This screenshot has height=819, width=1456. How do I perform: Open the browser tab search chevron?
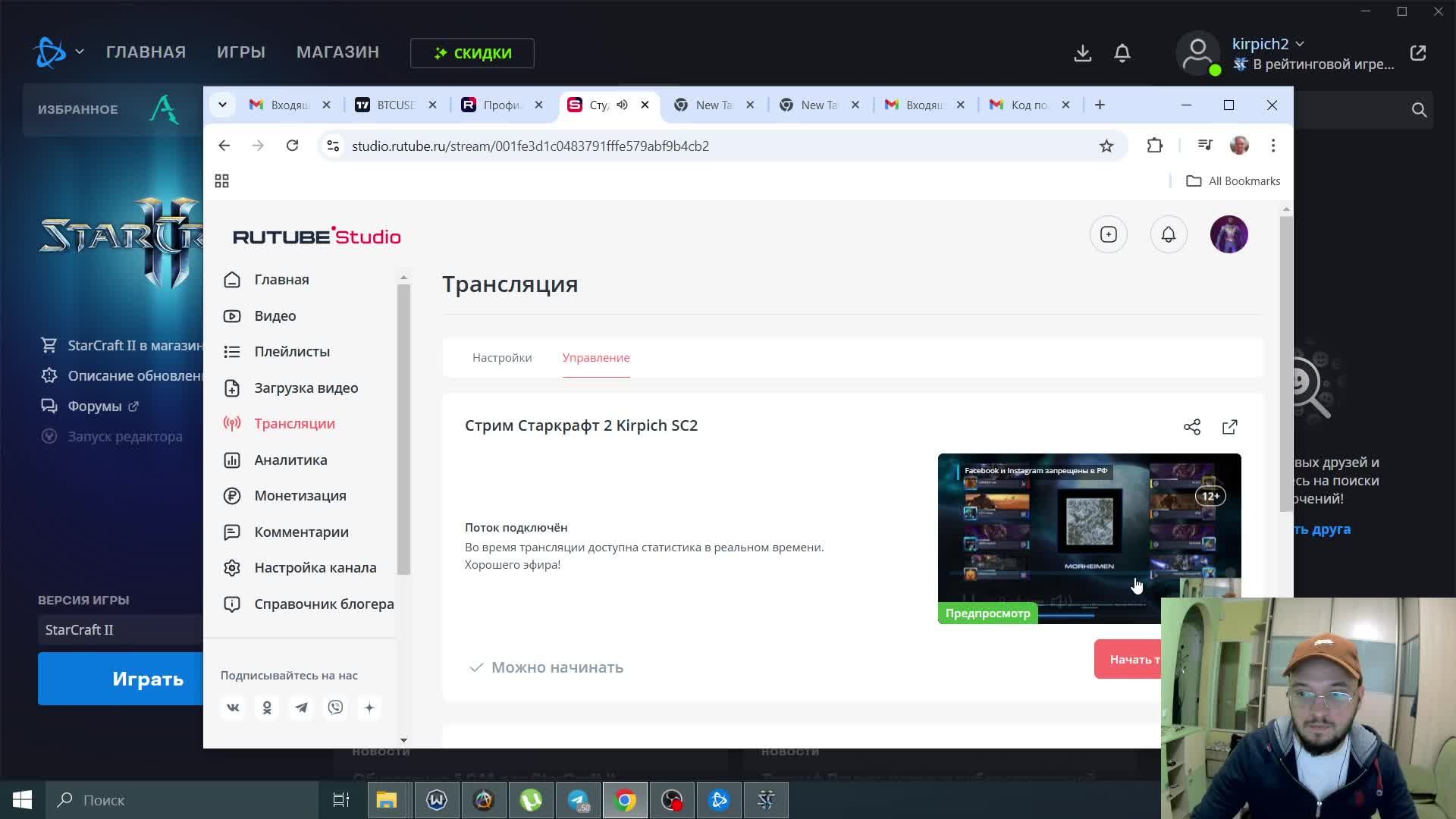[222, 105]
